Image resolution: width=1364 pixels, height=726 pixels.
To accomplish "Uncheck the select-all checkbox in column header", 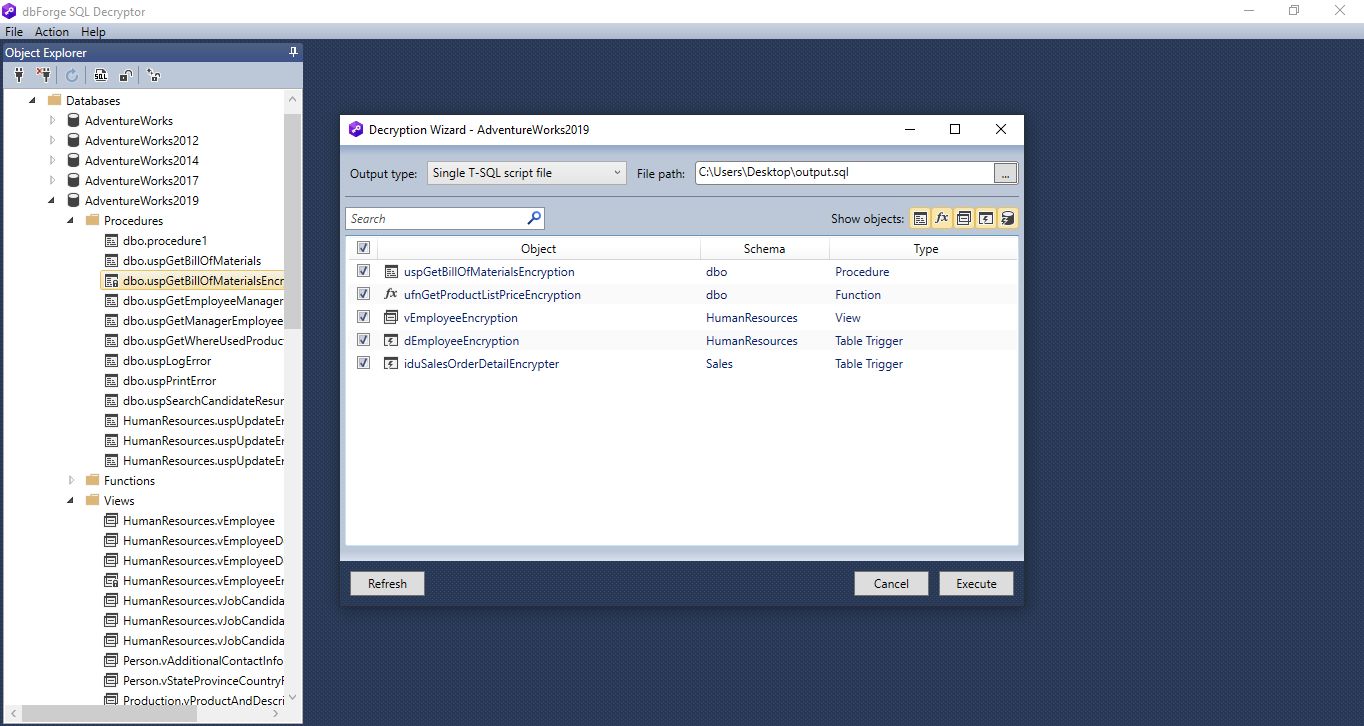I will [x=363, y=247].
